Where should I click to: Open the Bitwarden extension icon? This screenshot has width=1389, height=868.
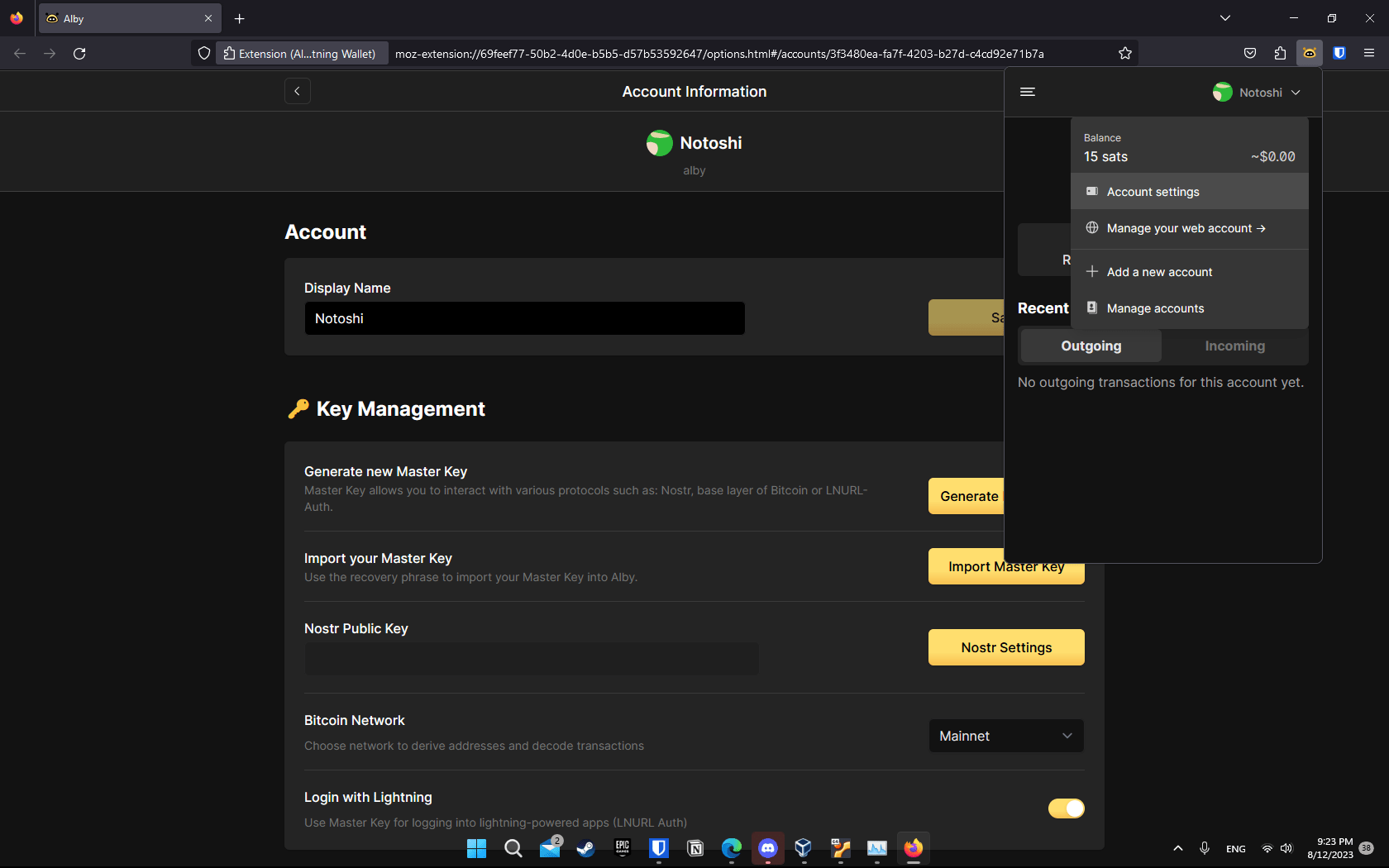[1339, 54]
